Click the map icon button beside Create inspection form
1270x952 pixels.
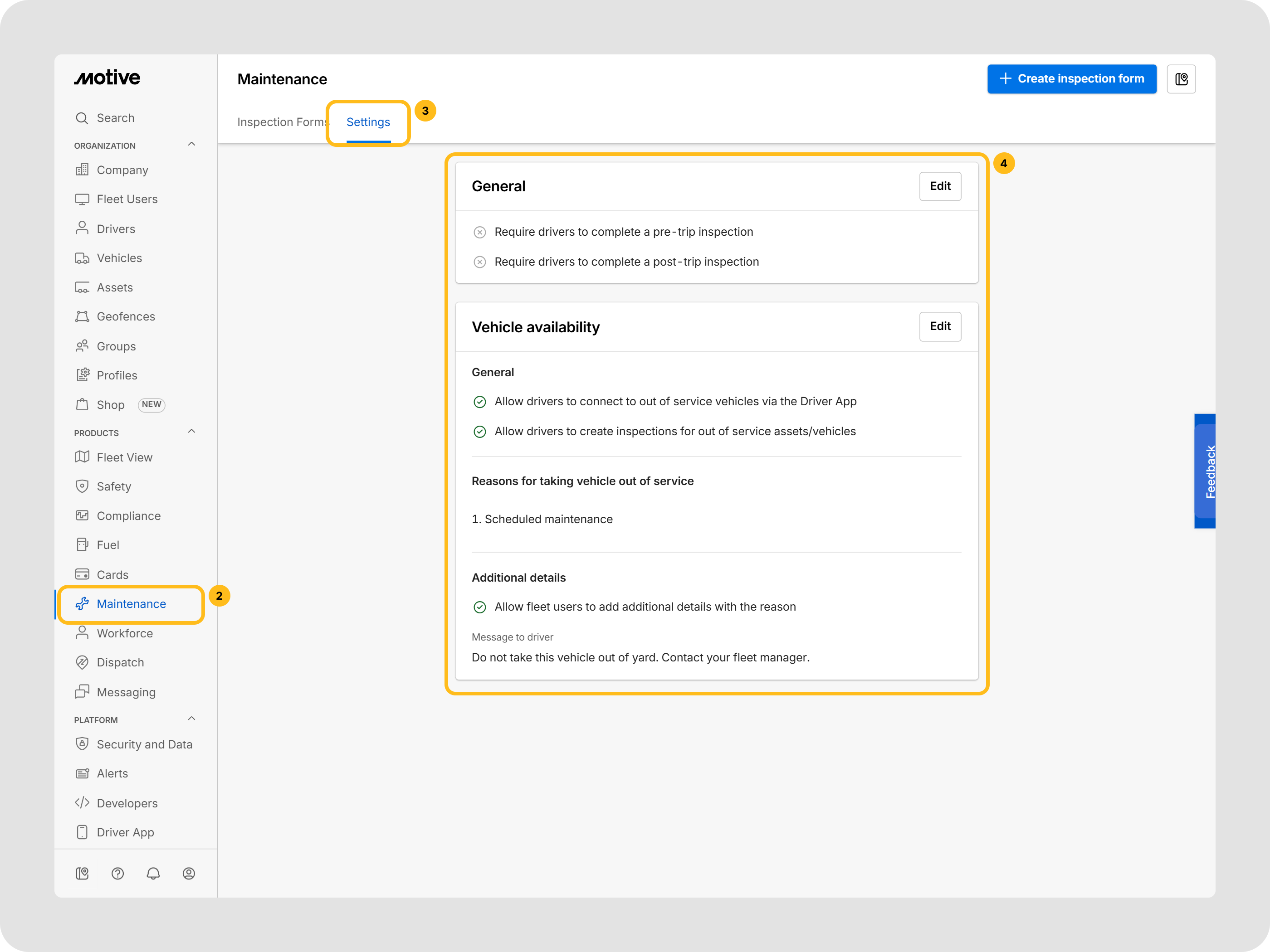coord(1181,79)
